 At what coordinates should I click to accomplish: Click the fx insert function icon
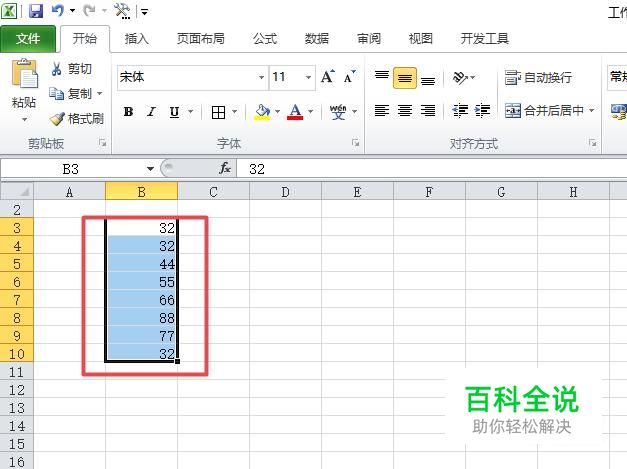click(225, 168)
